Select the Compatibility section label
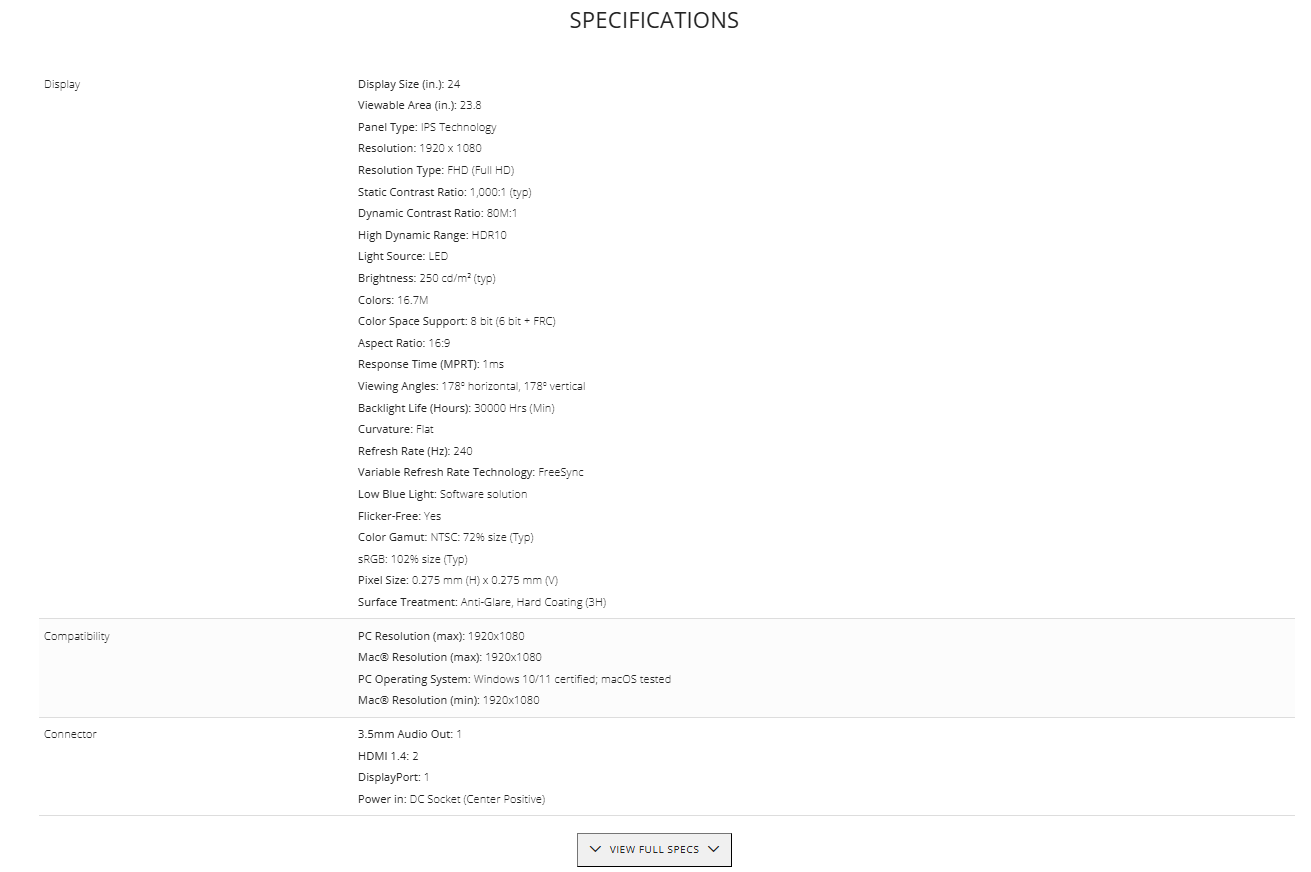Viewport: 1311px width, 872px height. pyautogui.click(x=77, y=636)
